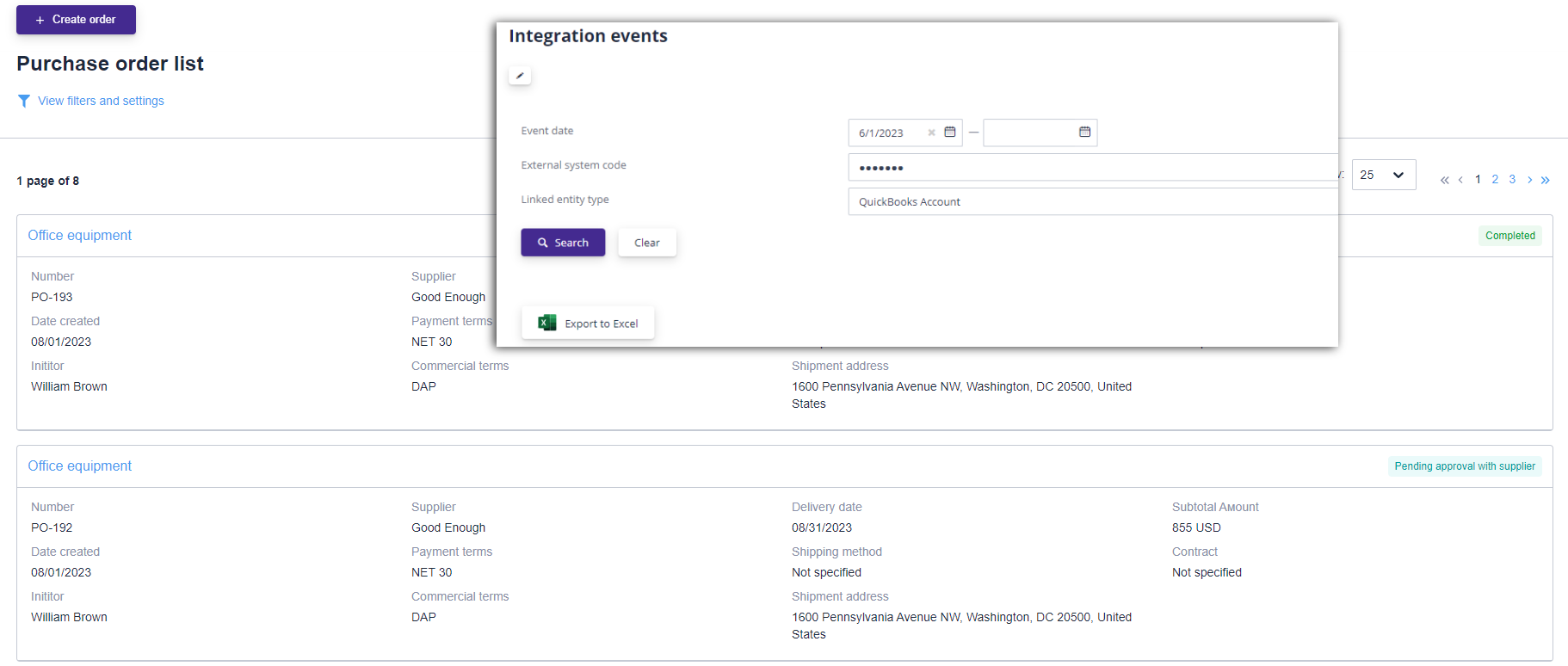This screenshot has height=666, width=1568.
Task: Open View filters and settings link
Action: 101,102
